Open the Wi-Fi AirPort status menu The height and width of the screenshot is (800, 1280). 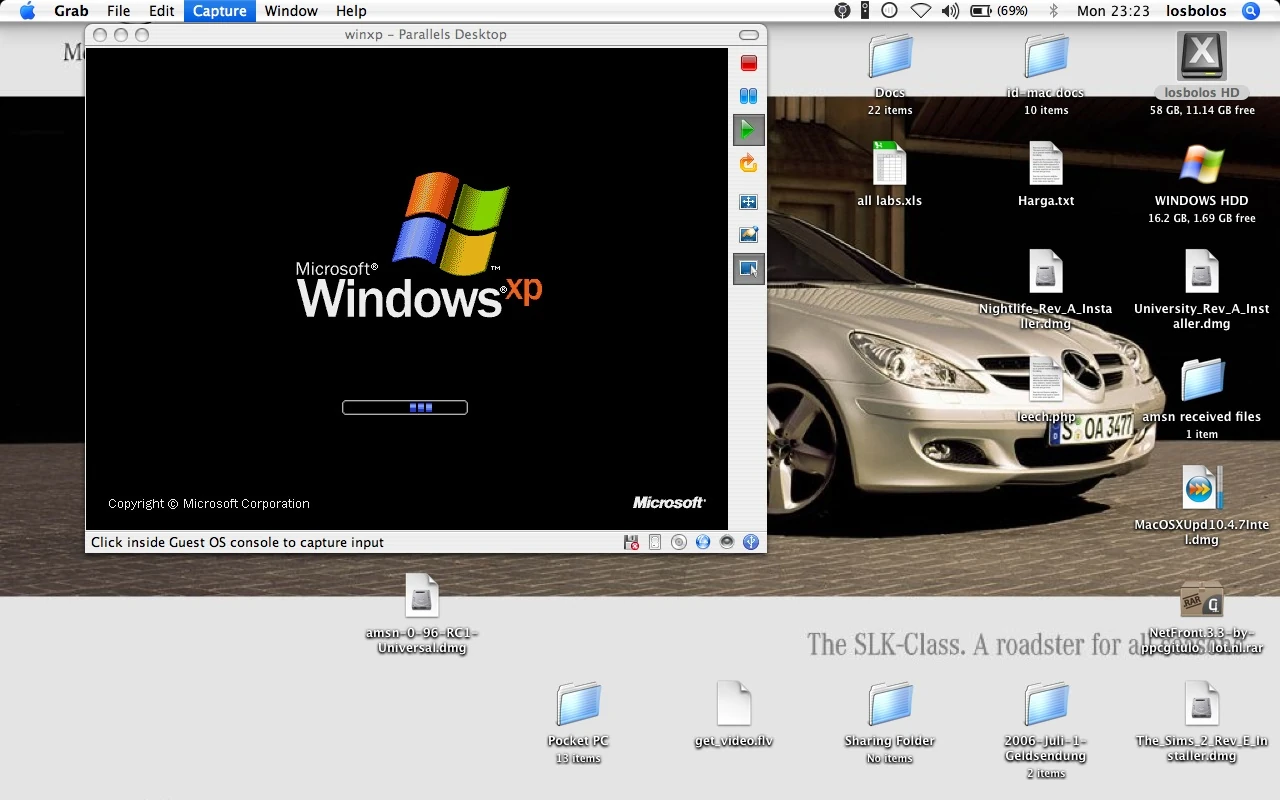pyautogui.click(x=920, y=11)
